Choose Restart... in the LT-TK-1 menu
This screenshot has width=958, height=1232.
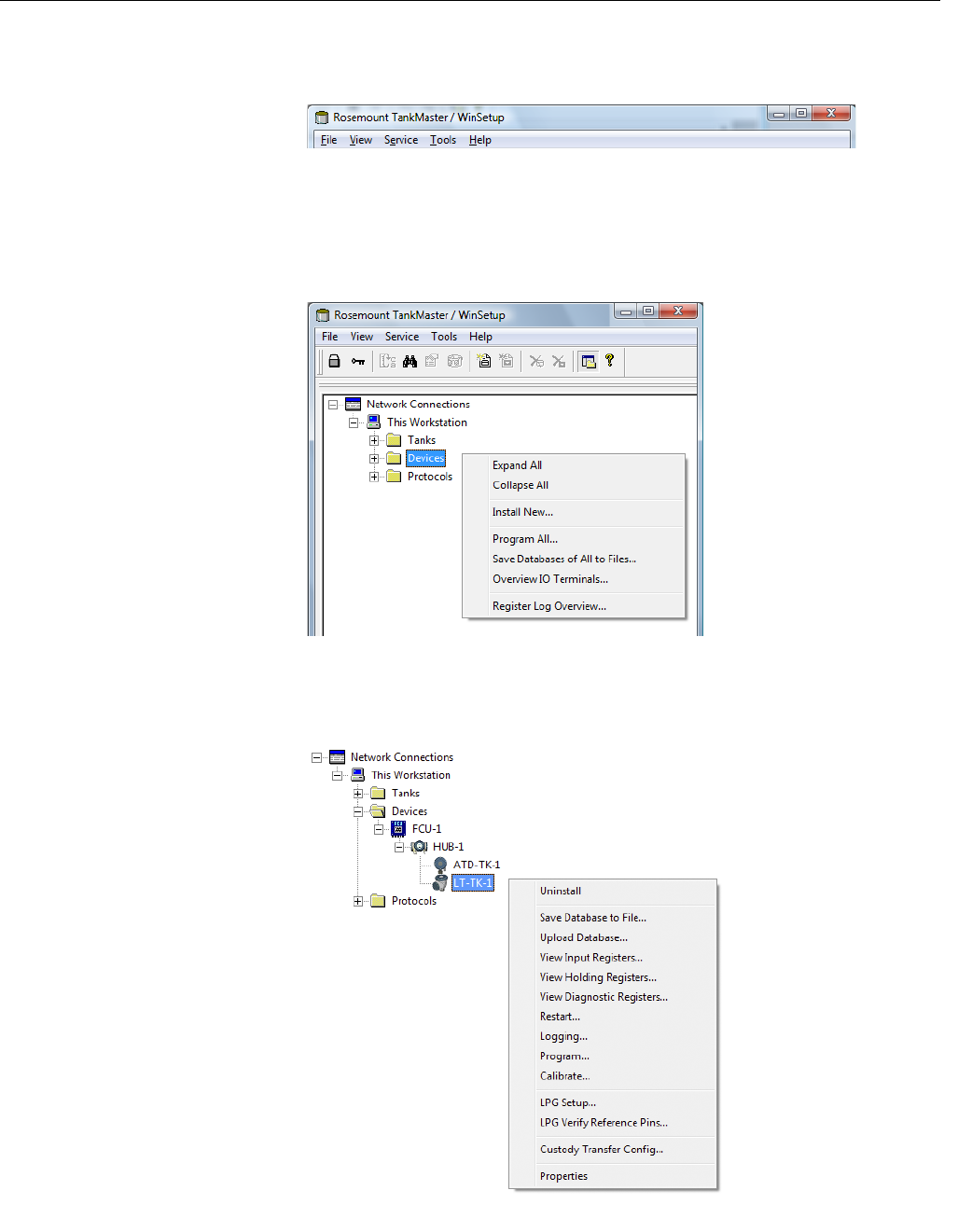pyautogui.click(x=613, y=1017)
